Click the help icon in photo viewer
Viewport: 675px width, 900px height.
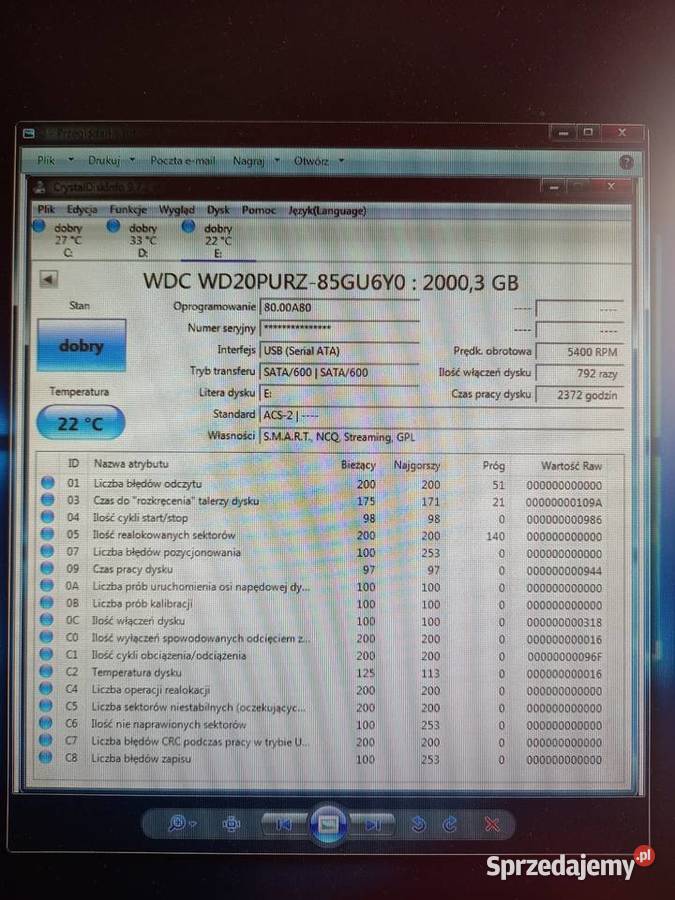click(x=626, y=162)
